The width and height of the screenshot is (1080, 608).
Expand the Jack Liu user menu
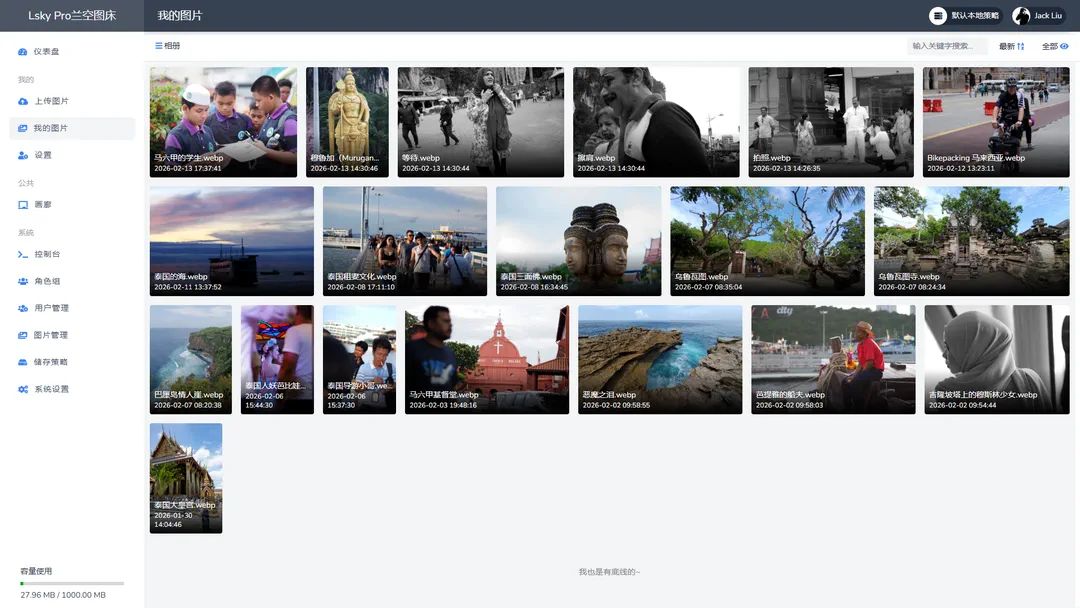(1037, 16)
